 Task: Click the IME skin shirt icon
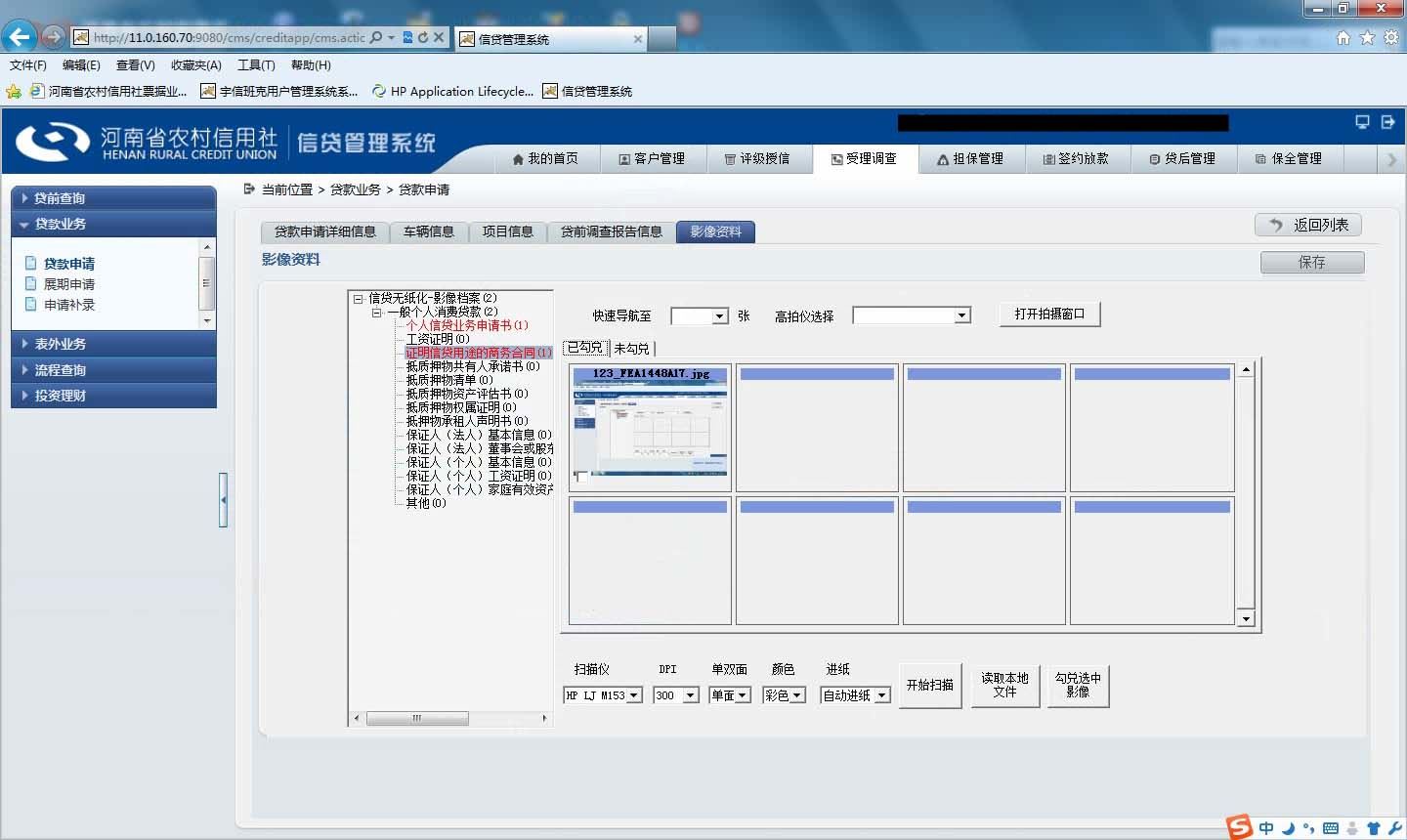pyautogui.click(x=1374, y=828)
